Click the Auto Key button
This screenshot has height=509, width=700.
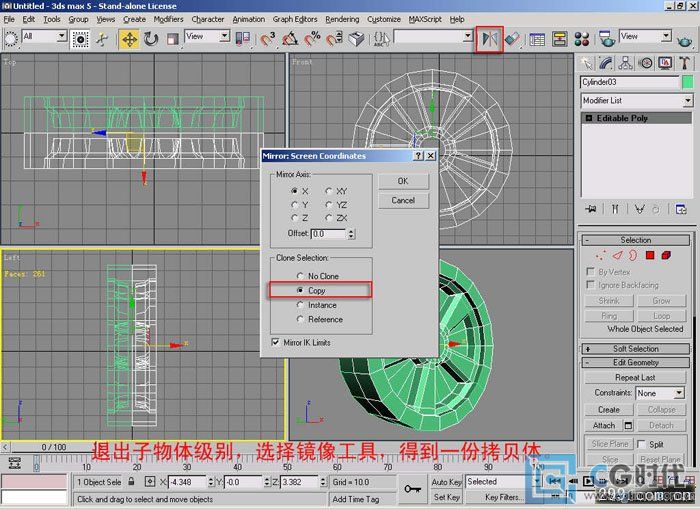tap(446, 482)
